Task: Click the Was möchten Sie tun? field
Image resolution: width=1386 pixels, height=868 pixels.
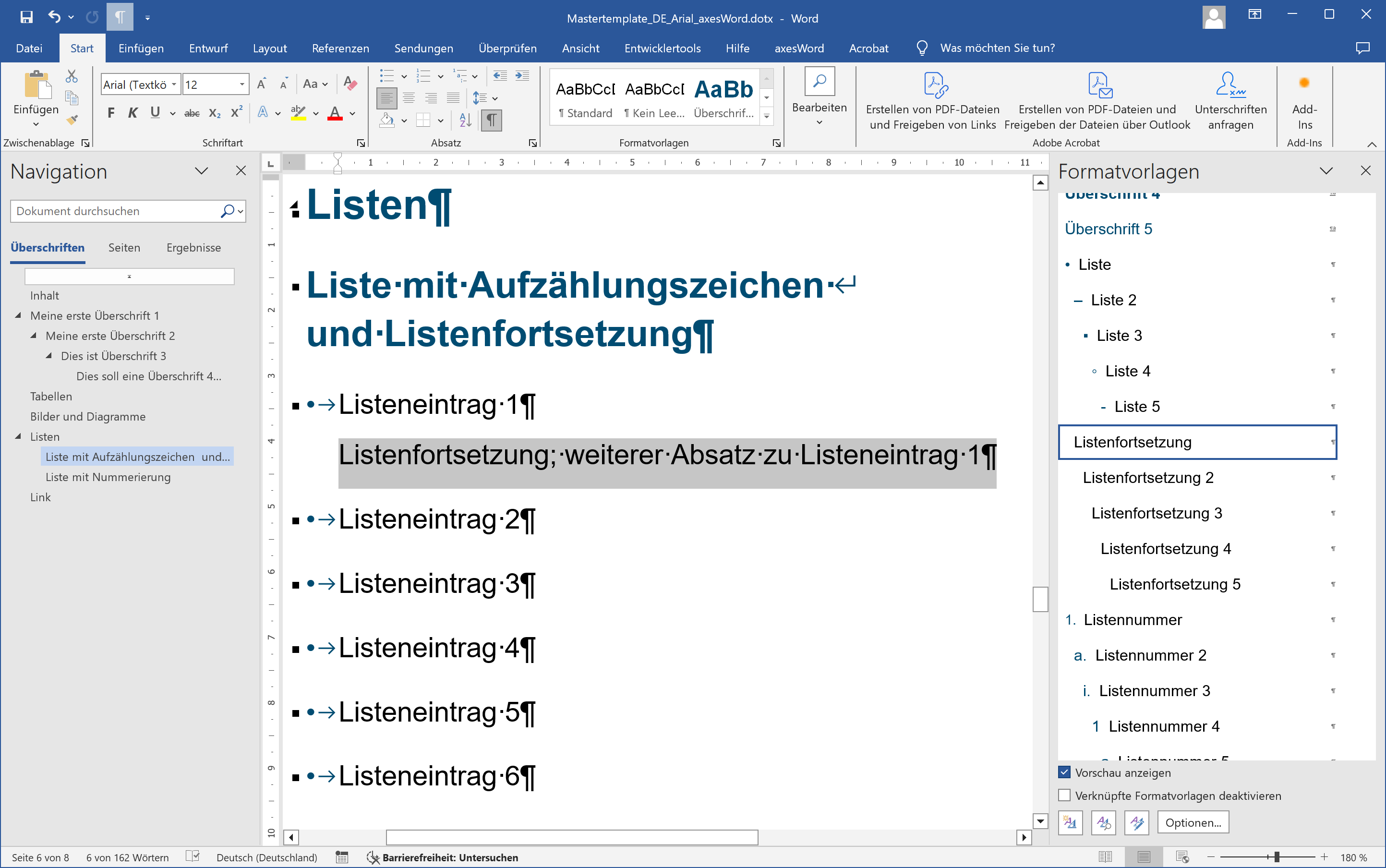Action: tap(997, 48)
